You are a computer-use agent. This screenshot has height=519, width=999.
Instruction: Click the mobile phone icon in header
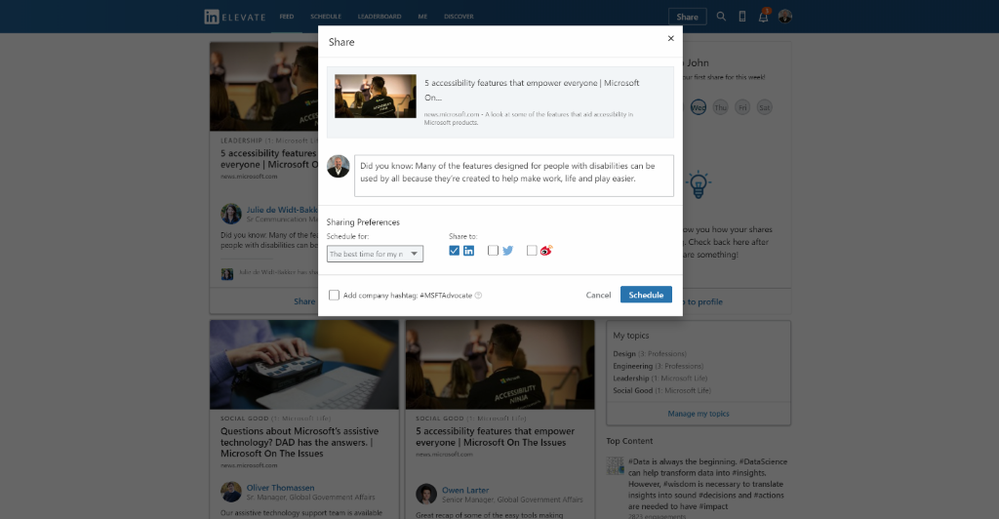[x=742, y=17]
